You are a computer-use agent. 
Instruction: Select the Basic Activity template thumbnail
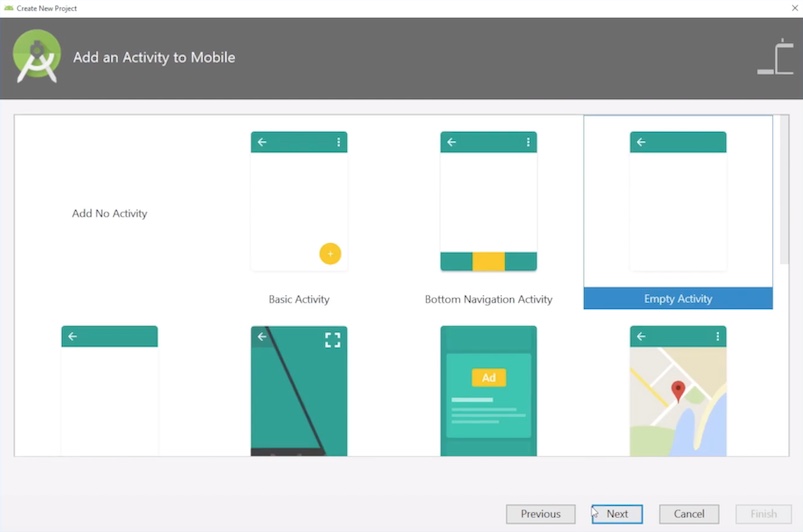[x=299, y=201]
